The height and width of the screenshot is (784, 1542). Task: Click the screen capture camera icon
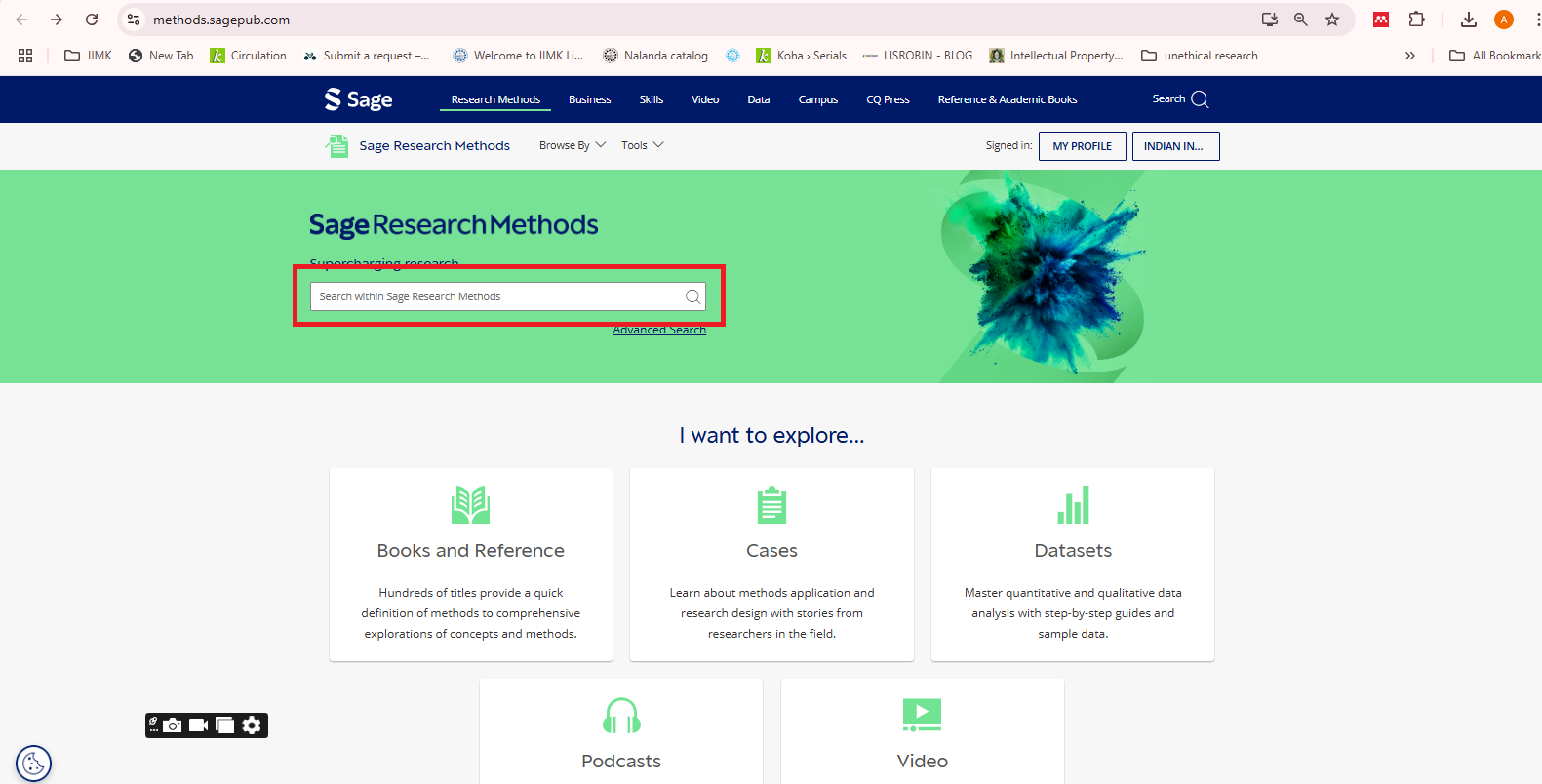tap(173, 725)
